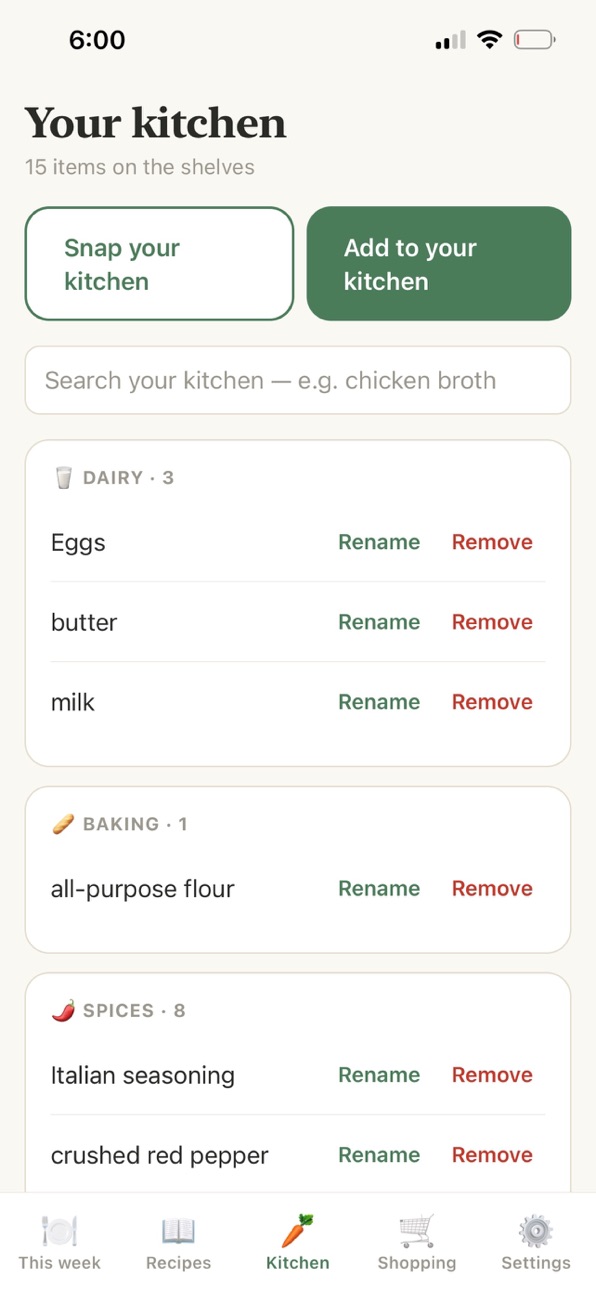The image size is (596, 1290).
Task: Open the This week plate icon
Action: [59, 1230]
